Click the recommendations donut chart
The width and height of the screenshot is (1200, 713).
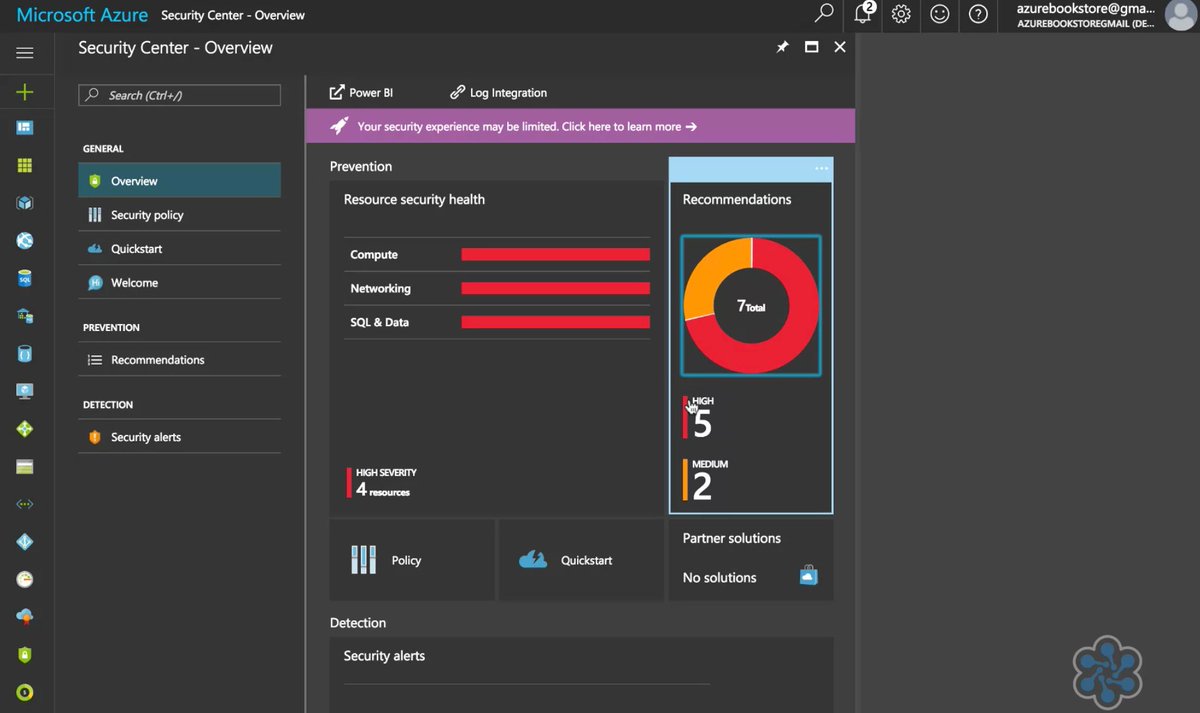pos(751,306)
